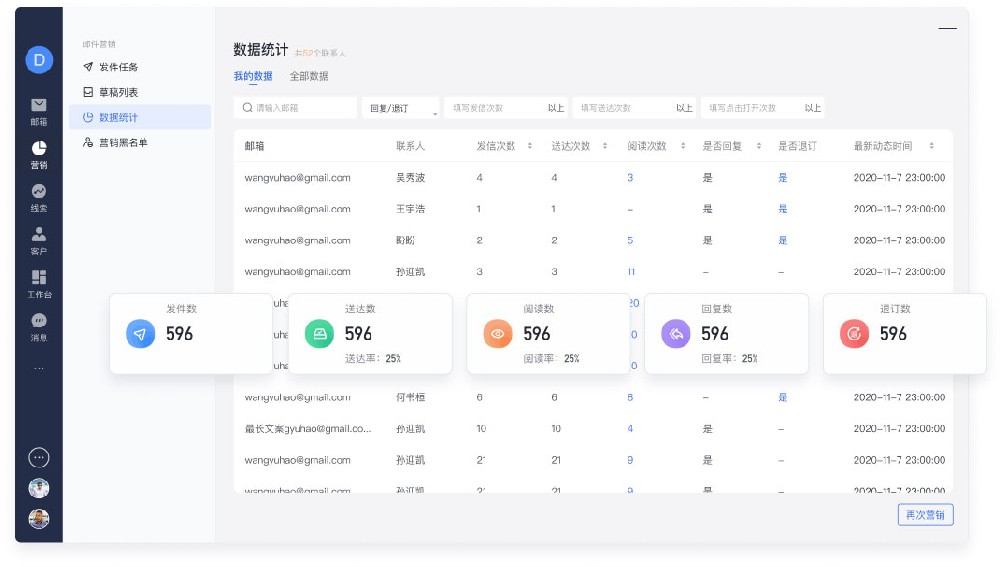Click the orange 阅读数 eye icon
1000x567 pixels.
pos(497,334)
